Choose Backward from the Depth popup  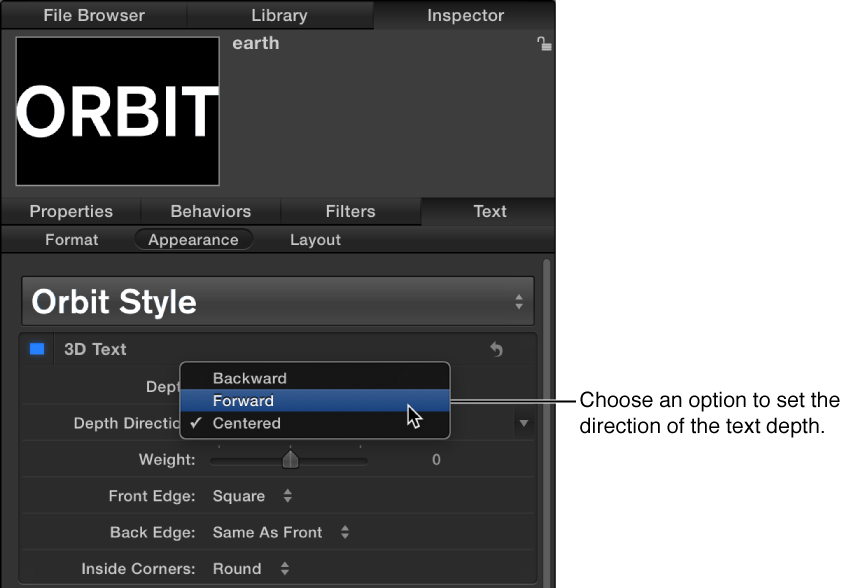click(249, 378)
